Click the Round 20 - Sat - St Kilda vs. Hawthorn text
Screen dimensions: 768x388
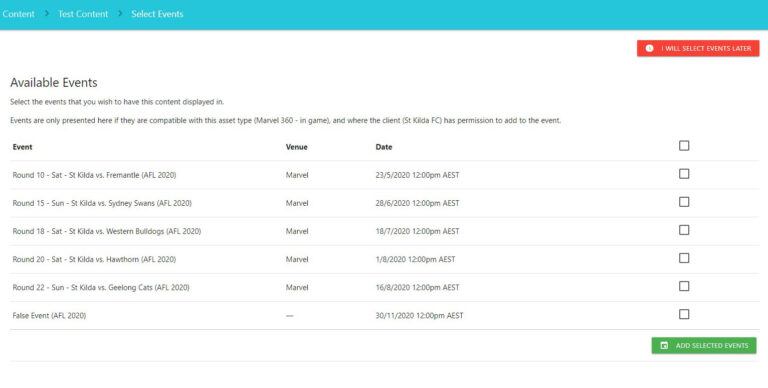click(94, 259)
